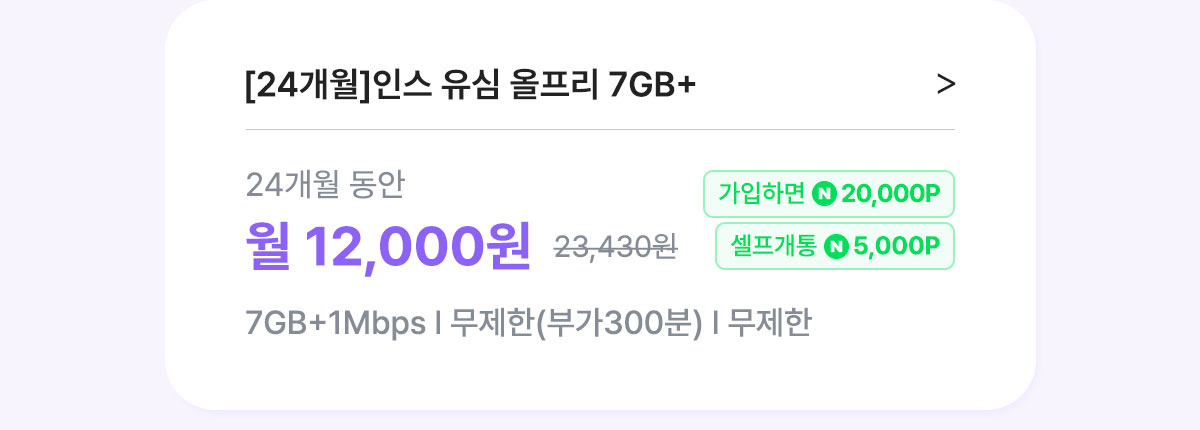
Task: Click the 7GB+1Mbps data allowance text
Action: coord(335,324)
